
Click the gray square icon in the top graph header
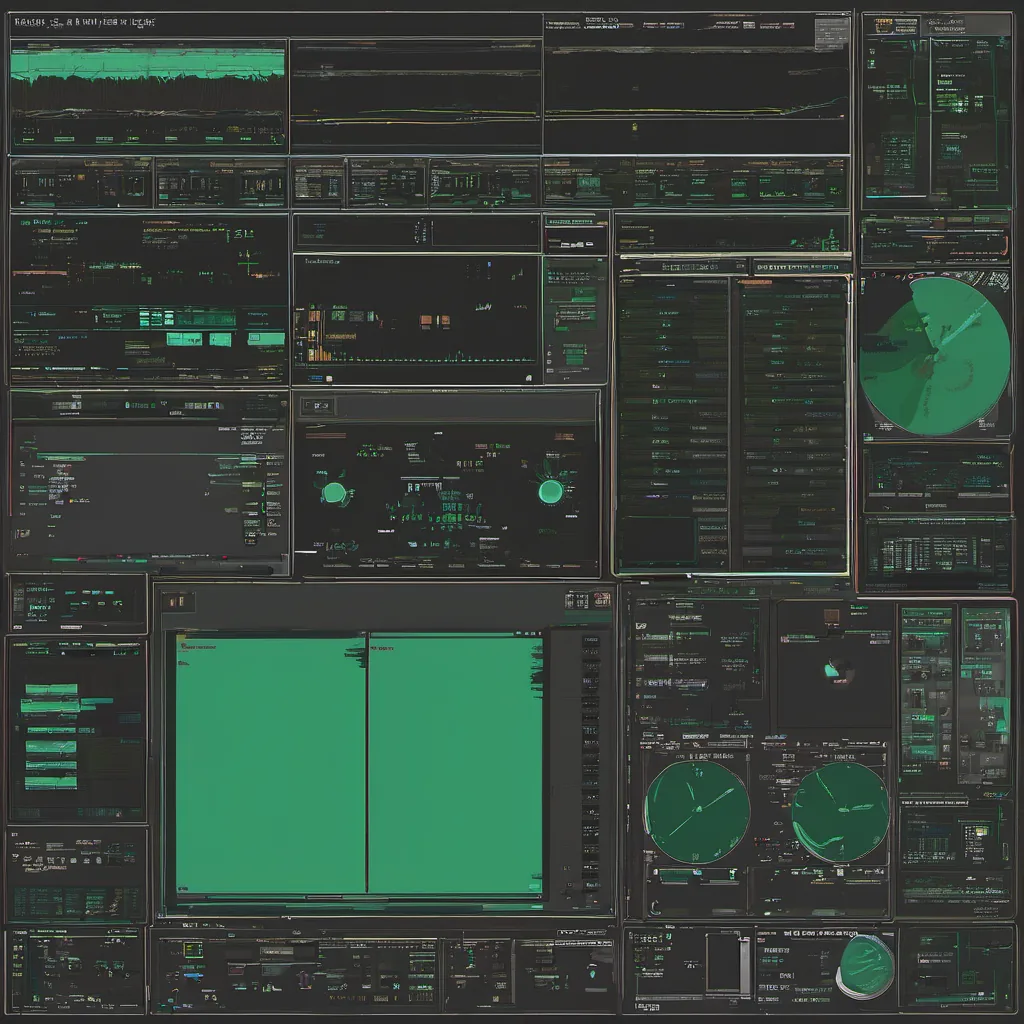click(x=830, y=32)
